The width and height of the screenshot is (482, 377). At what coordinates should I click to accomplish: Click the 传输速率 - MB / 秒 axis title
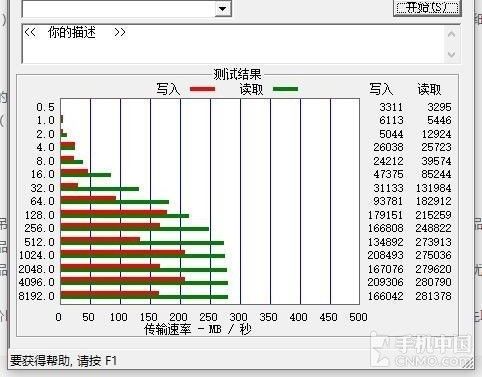click(x=197, y=329)
